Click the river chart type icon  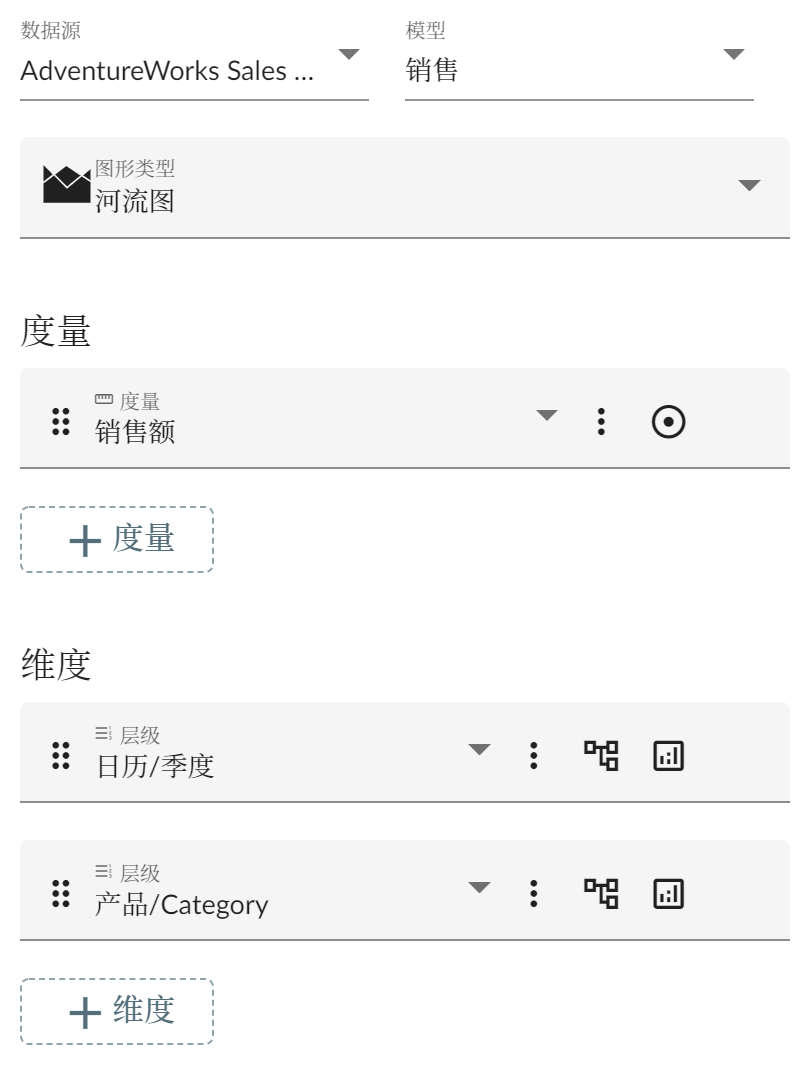click(x=67, y=185)
